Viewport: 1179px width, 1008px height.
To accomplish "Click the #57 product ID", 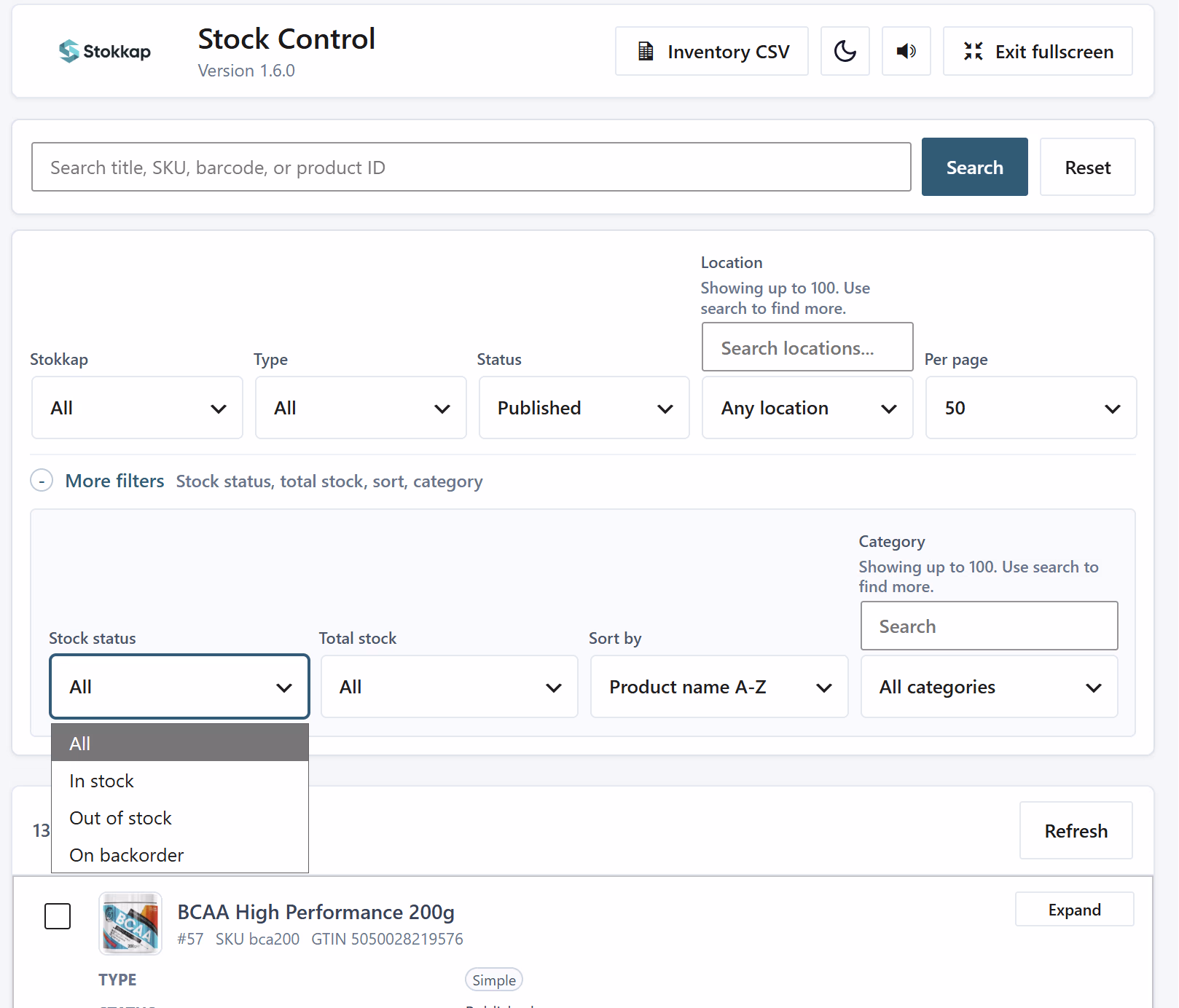I will click(191, 939).
